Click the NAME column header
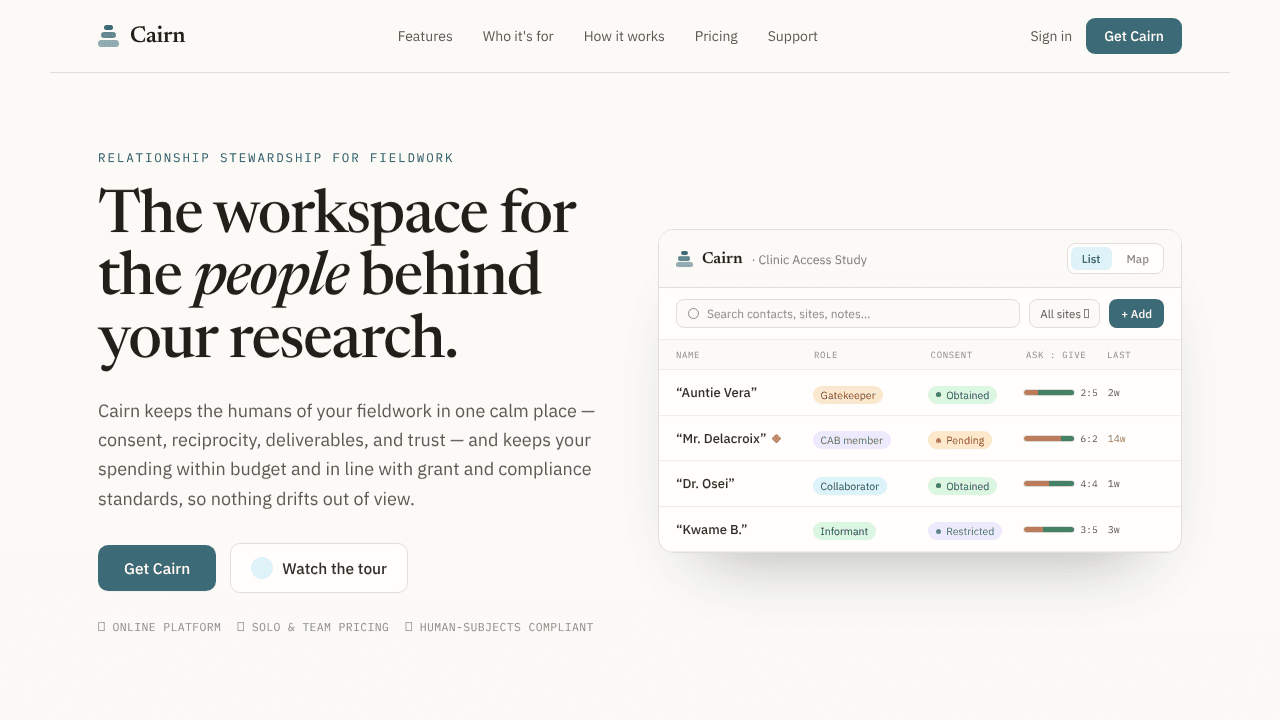Viewport: 1280px width, 720px height. [688, 355]
